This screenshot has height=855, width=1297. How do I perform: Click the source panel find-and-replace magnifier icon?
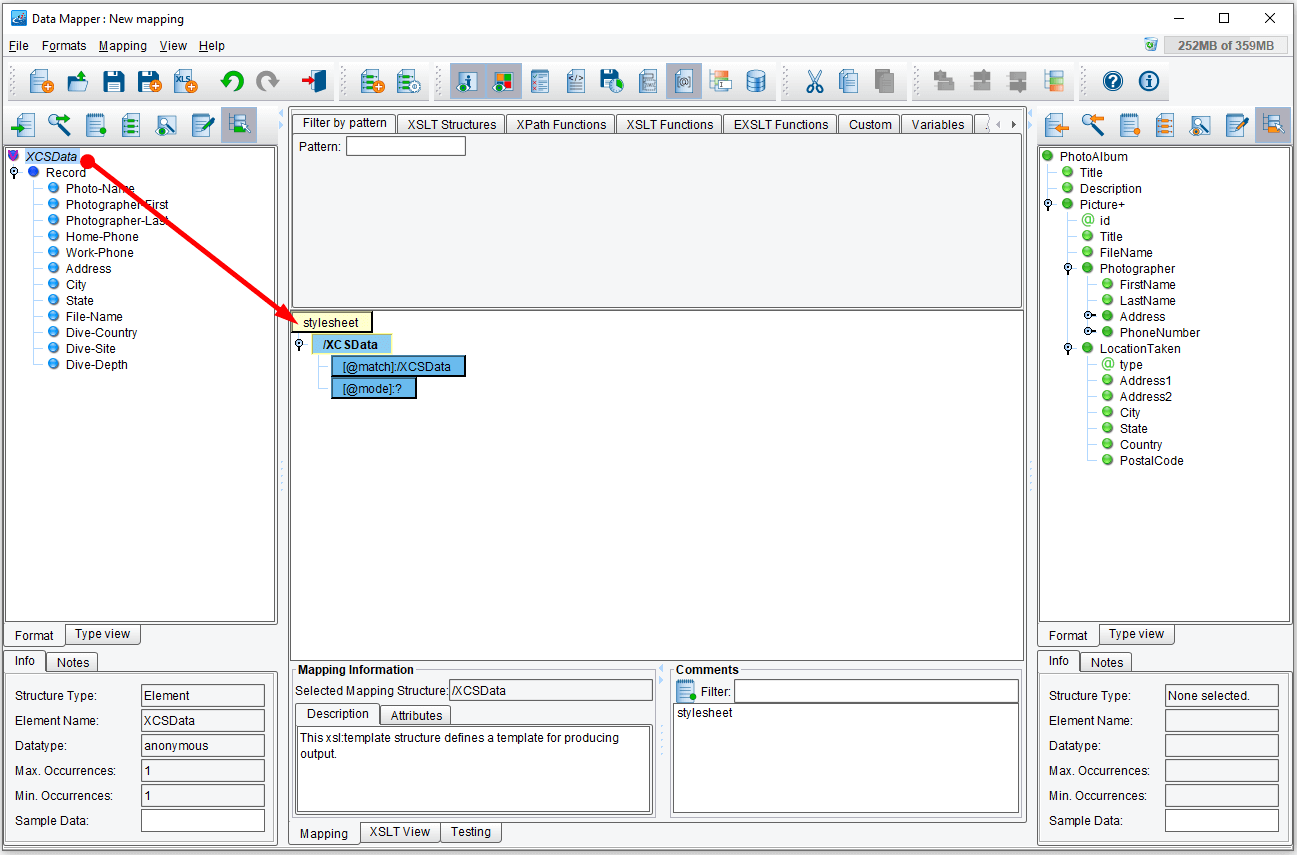coord(59,125)
